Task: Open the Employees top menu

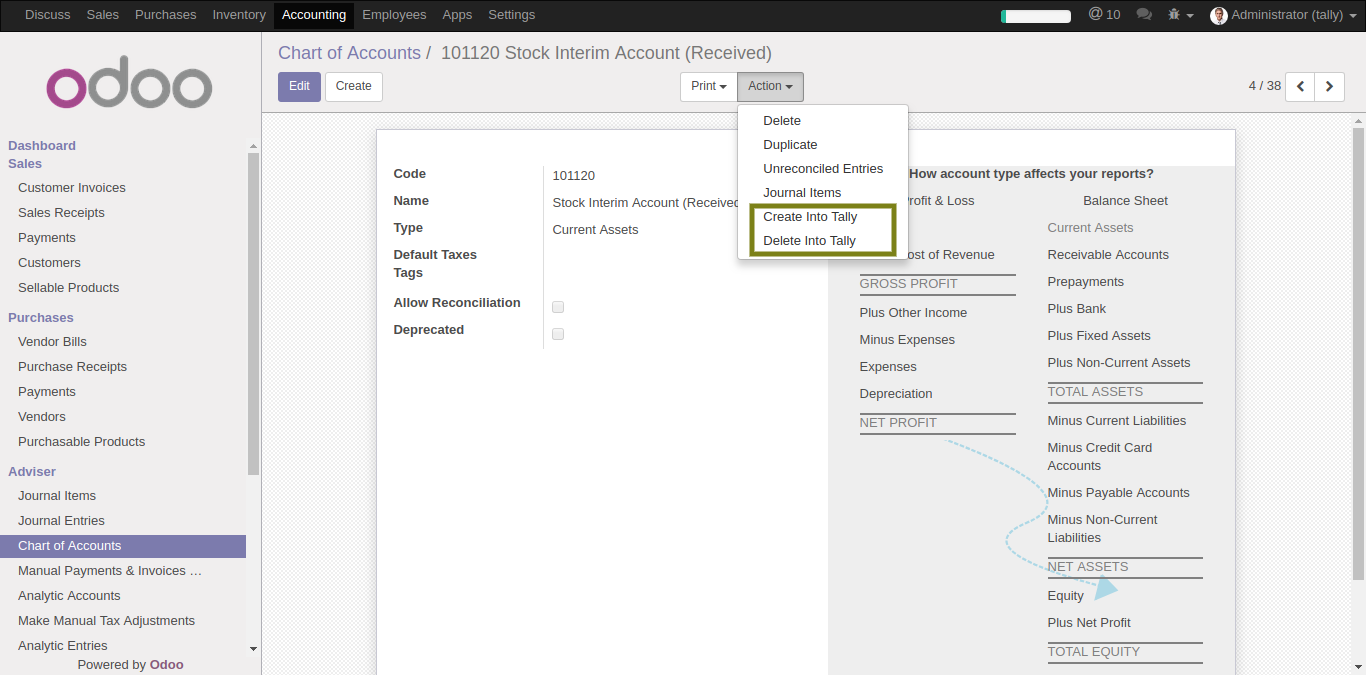Action: [394, 15]
